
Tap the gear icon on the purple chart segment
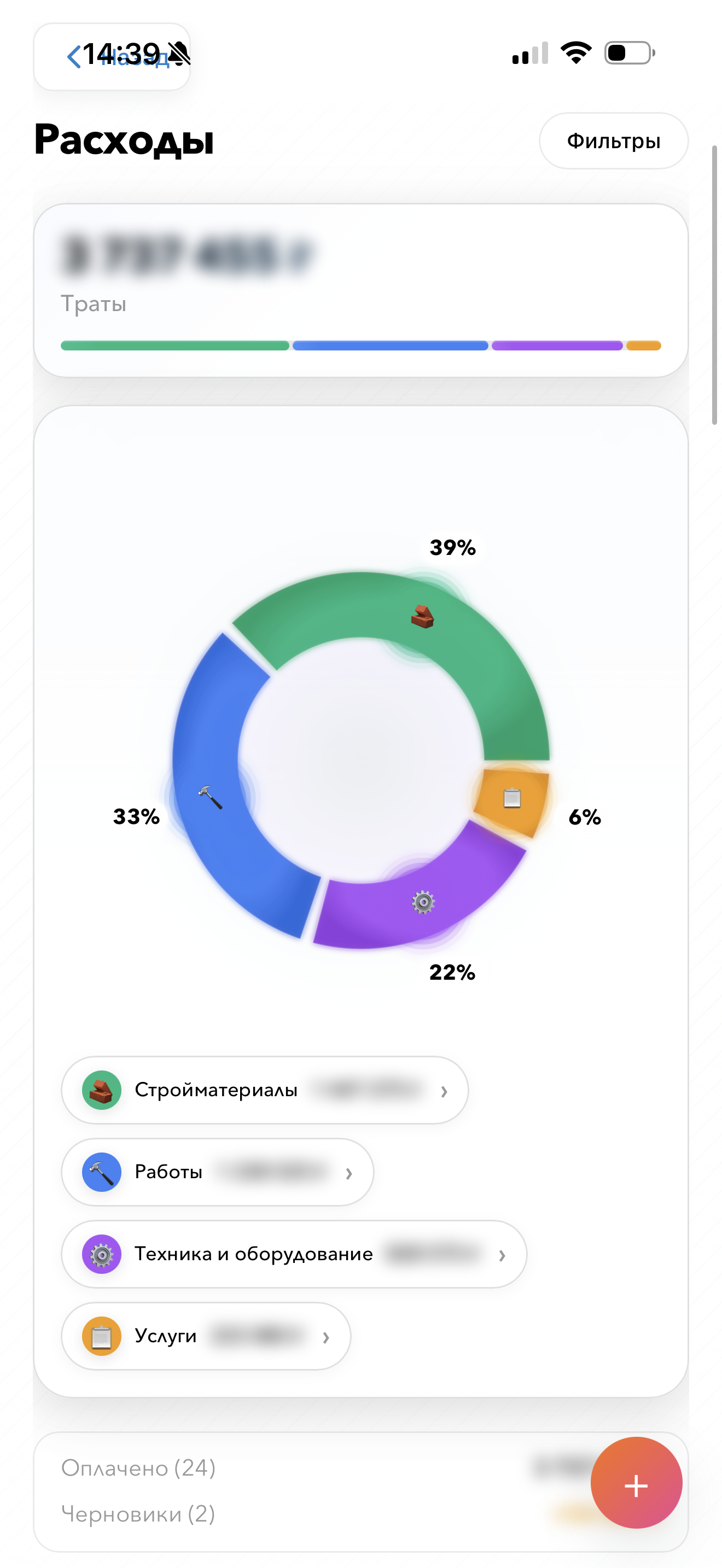[423, 902]
